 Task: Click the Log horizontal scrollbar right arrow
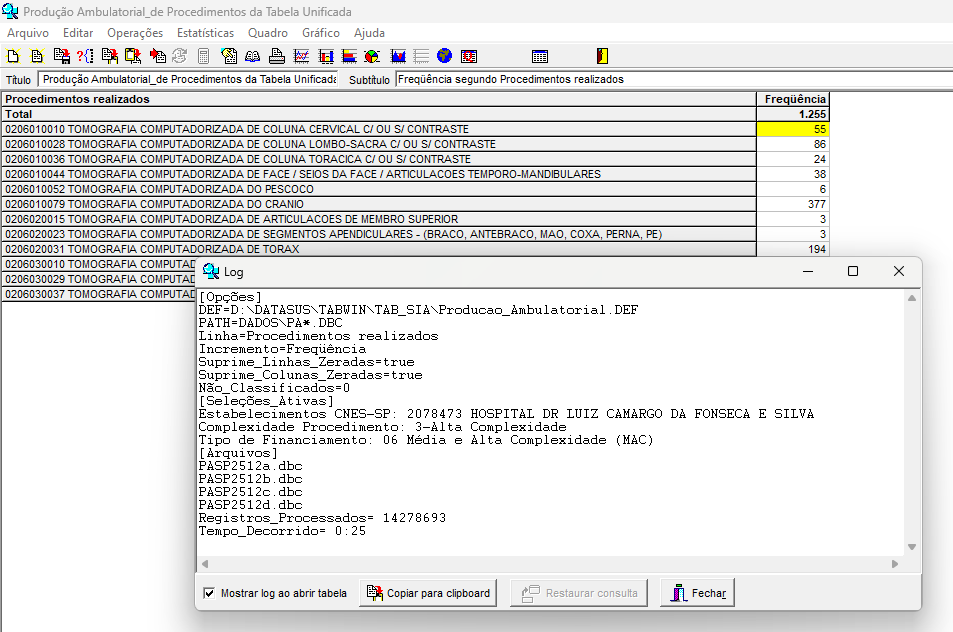pos(895,564)
